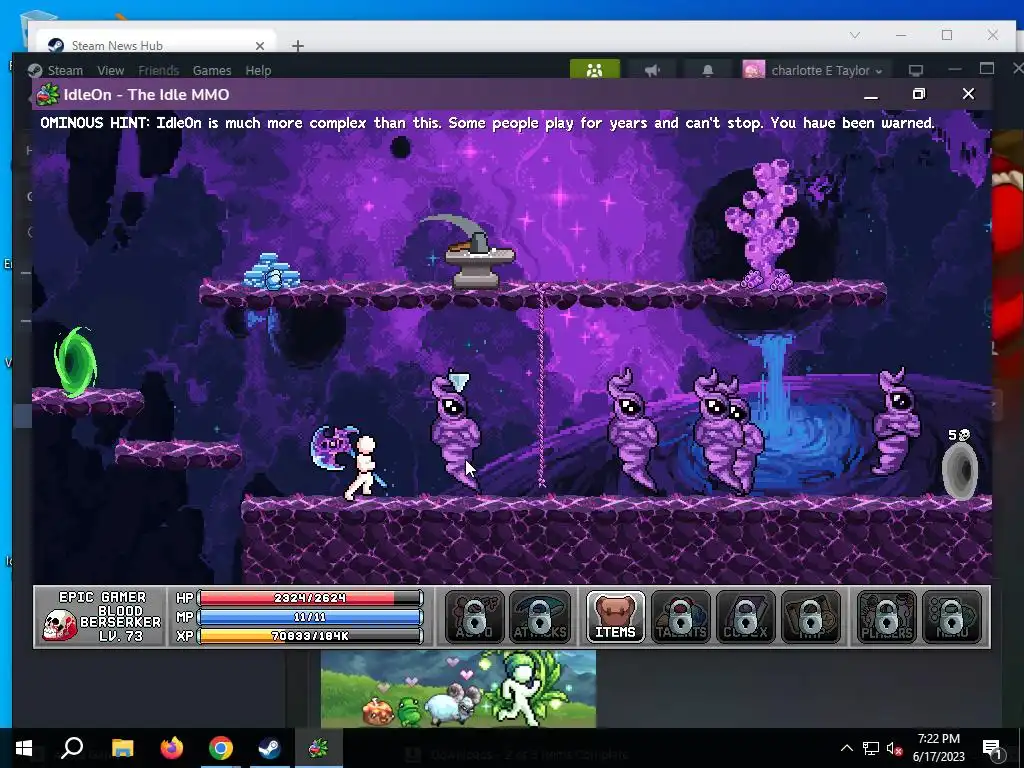
Task: Click the far right purple worm monster
Action: pos(897,421)
